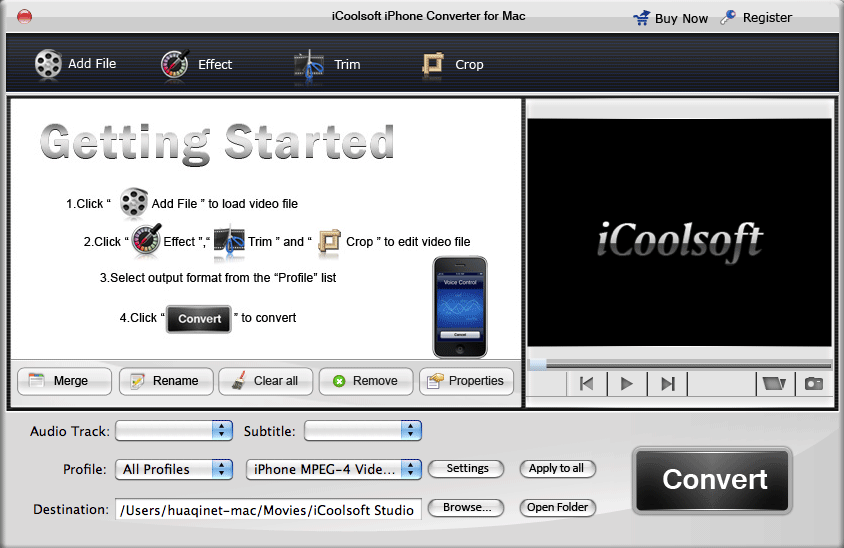Close the window with the red button
The image size is (844, 548).
pyautogui.click(x=24, y=17)
